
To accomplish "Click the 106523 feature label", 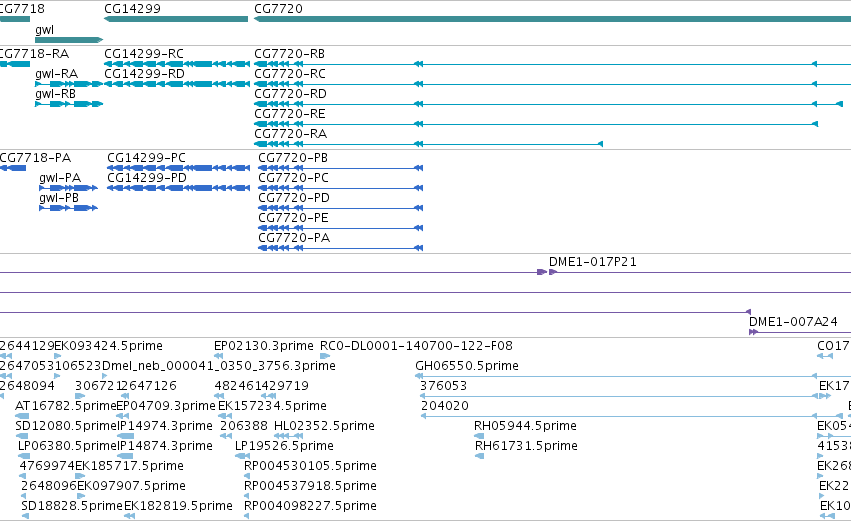I will coord(78,366).
